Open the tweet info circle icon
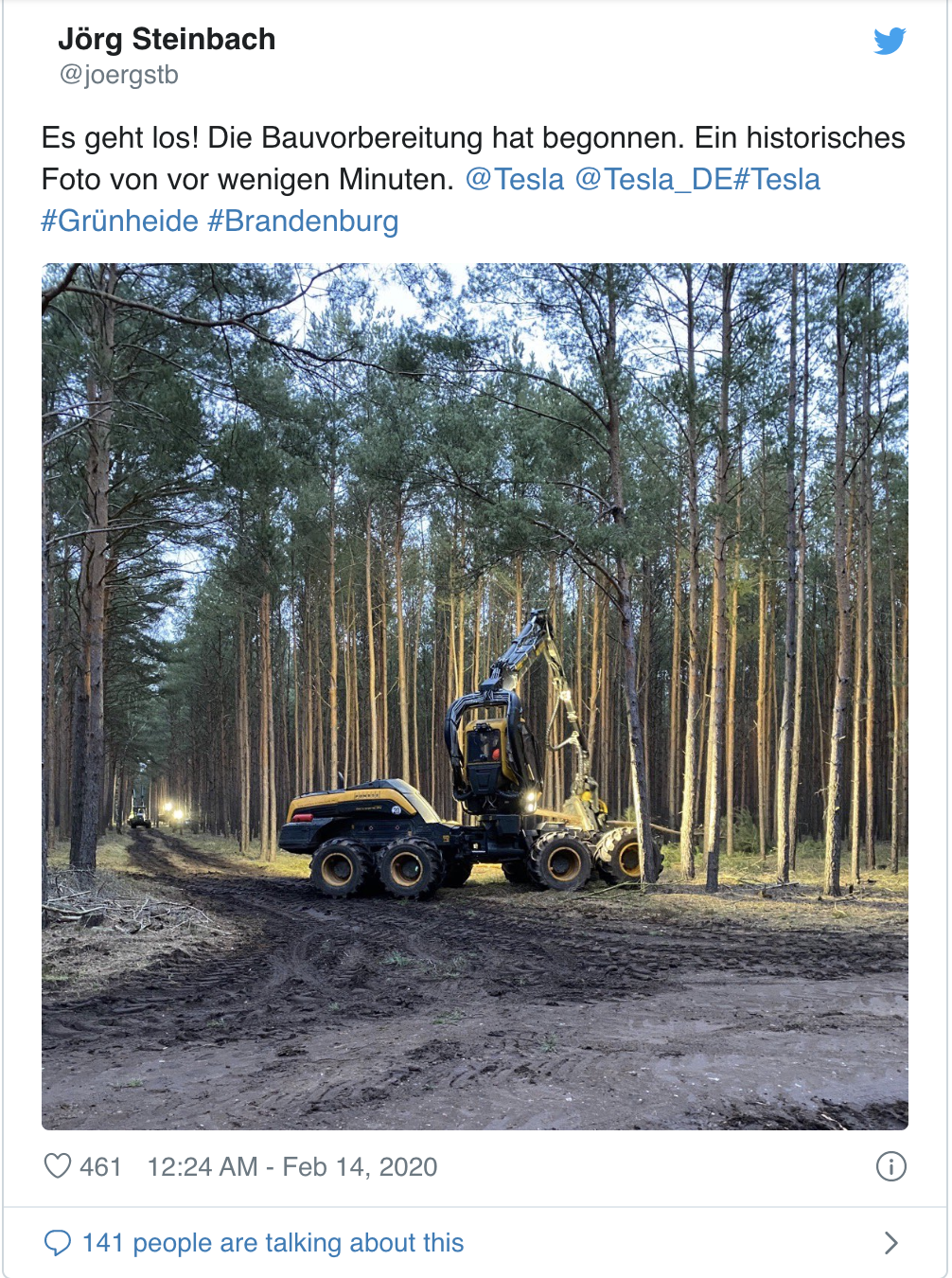Image resolution: width=952 pixels, height=1278 pixels. click(x=890, y=1166)
